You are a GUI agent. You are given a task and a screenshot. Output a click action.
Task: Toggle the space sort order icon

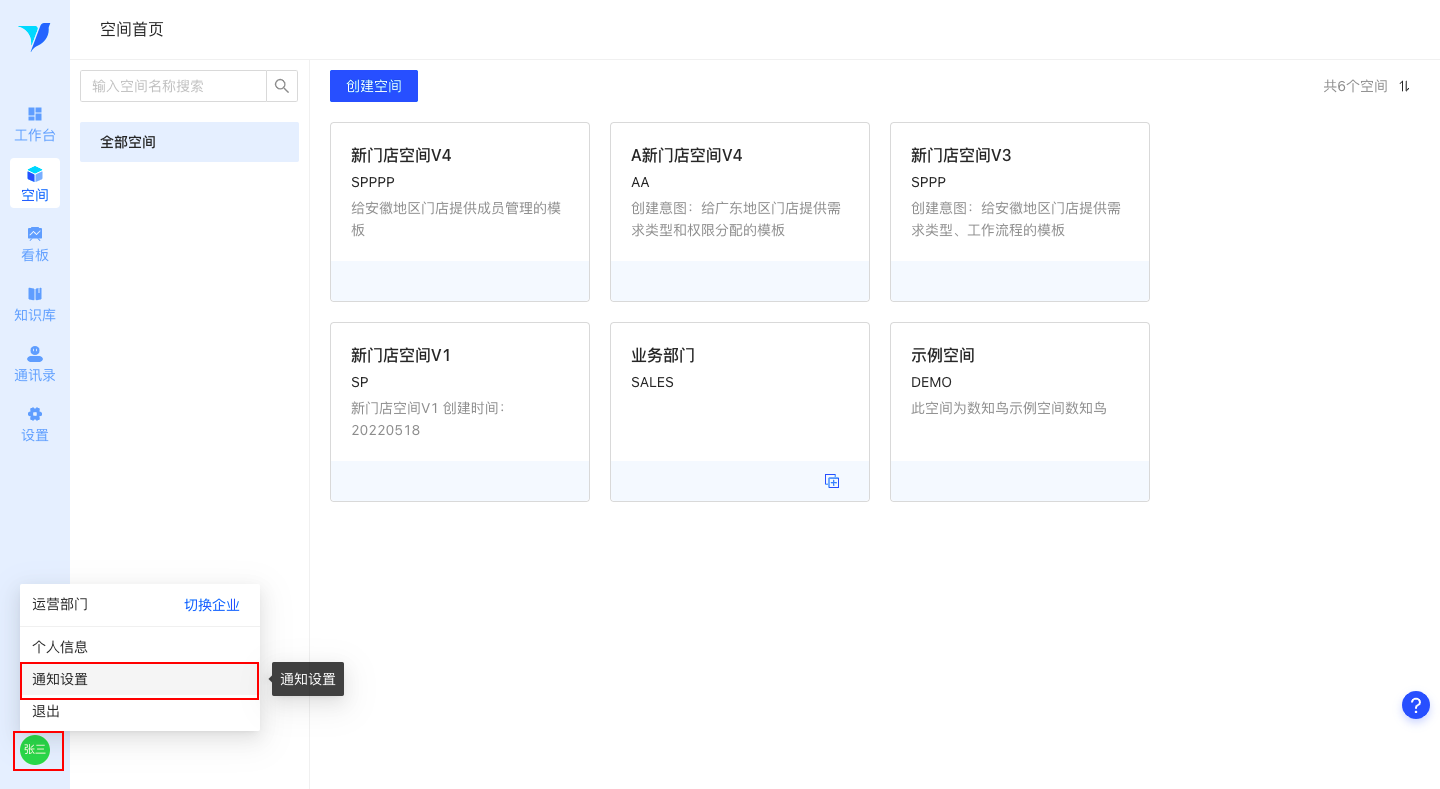(1404, 86)
